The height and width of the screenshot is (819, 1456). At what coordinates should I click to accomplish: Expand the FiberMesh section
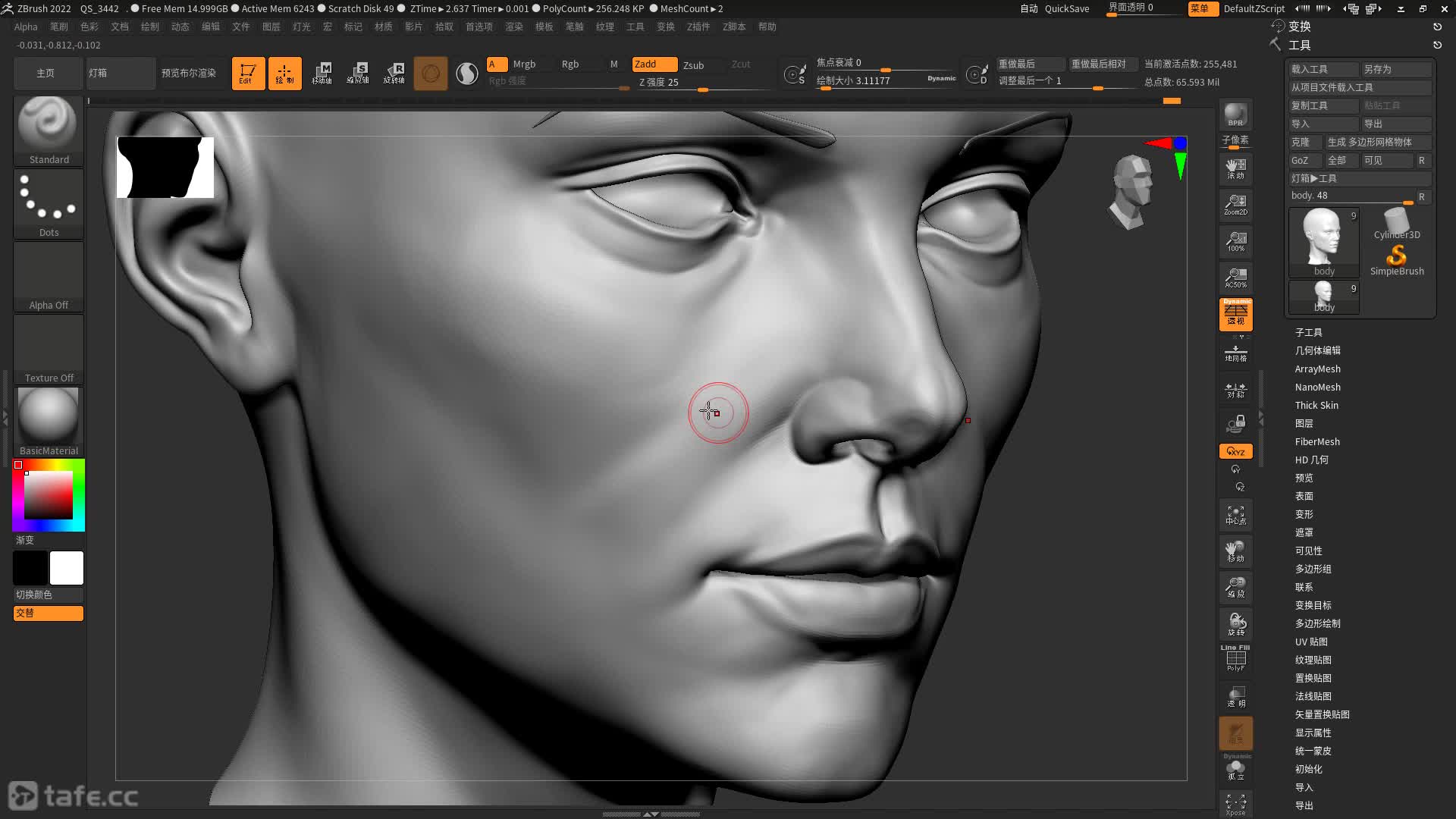(x=1317, y=441)
